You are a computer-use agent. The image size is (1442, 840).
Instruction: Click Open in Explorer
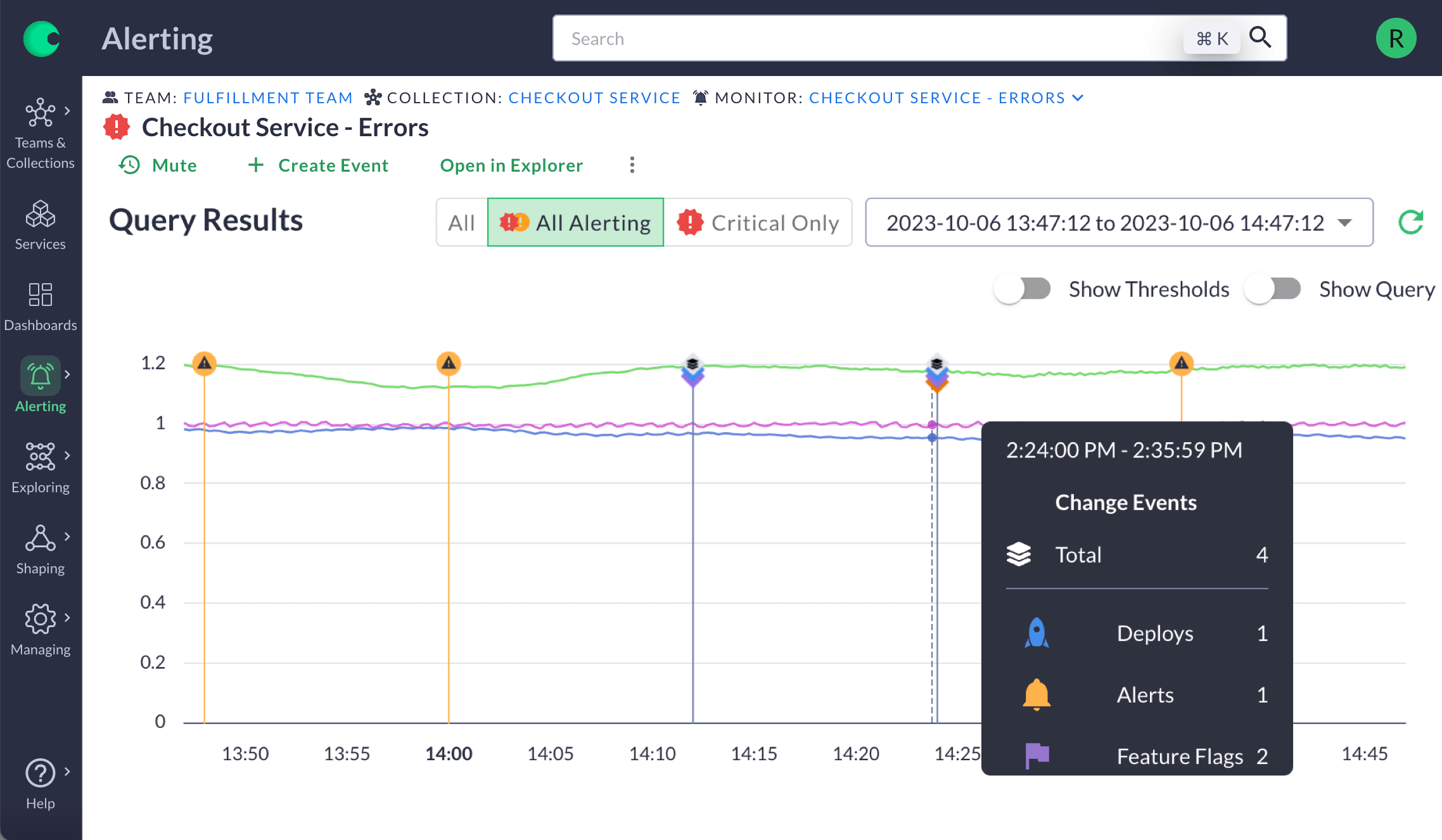(511, 165)
